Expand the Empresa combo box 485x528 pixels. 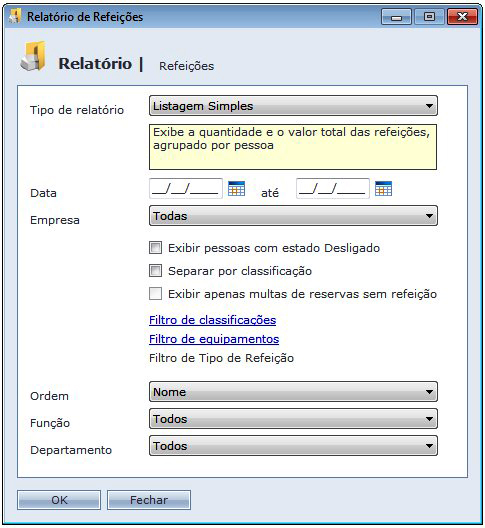(293, 216)
